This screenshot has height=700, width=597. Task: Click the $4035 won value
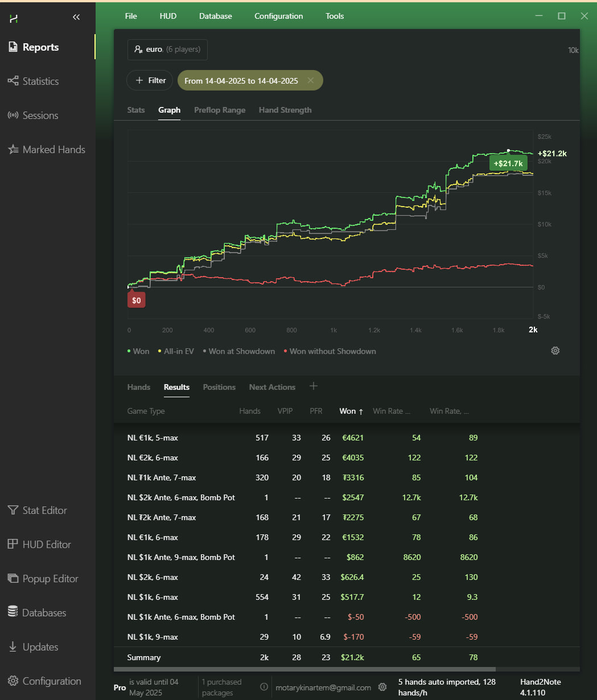click(353, 458)
